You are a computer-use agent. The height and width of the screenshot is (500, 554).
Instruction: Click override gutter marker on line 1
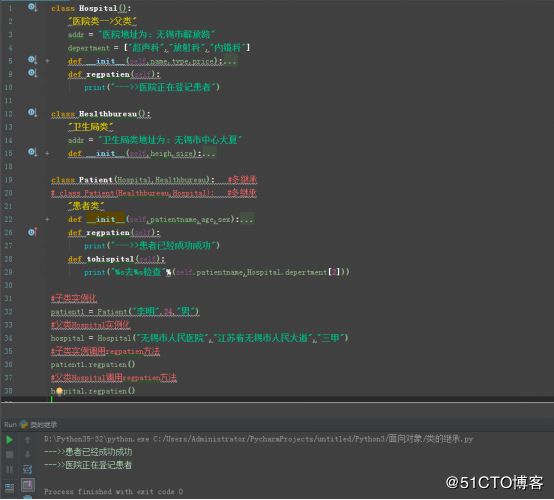coord(33,7)
